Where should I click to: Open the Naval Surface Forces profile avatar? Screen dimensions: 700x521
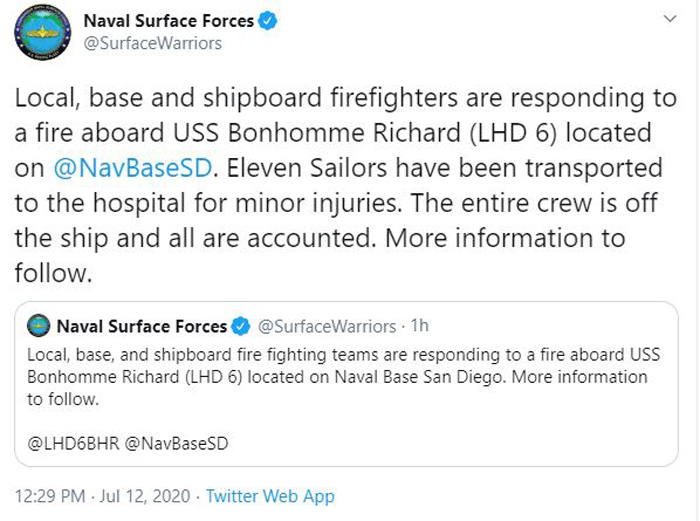point(42,32)
